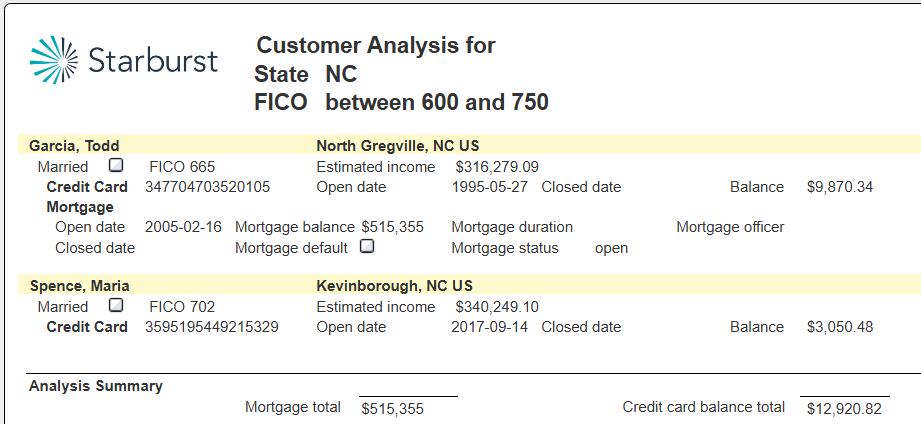This screenshot has height=424, width=921.
Task: Click FICO between 600 and 750 text
Action: click(x=401, y=102)
